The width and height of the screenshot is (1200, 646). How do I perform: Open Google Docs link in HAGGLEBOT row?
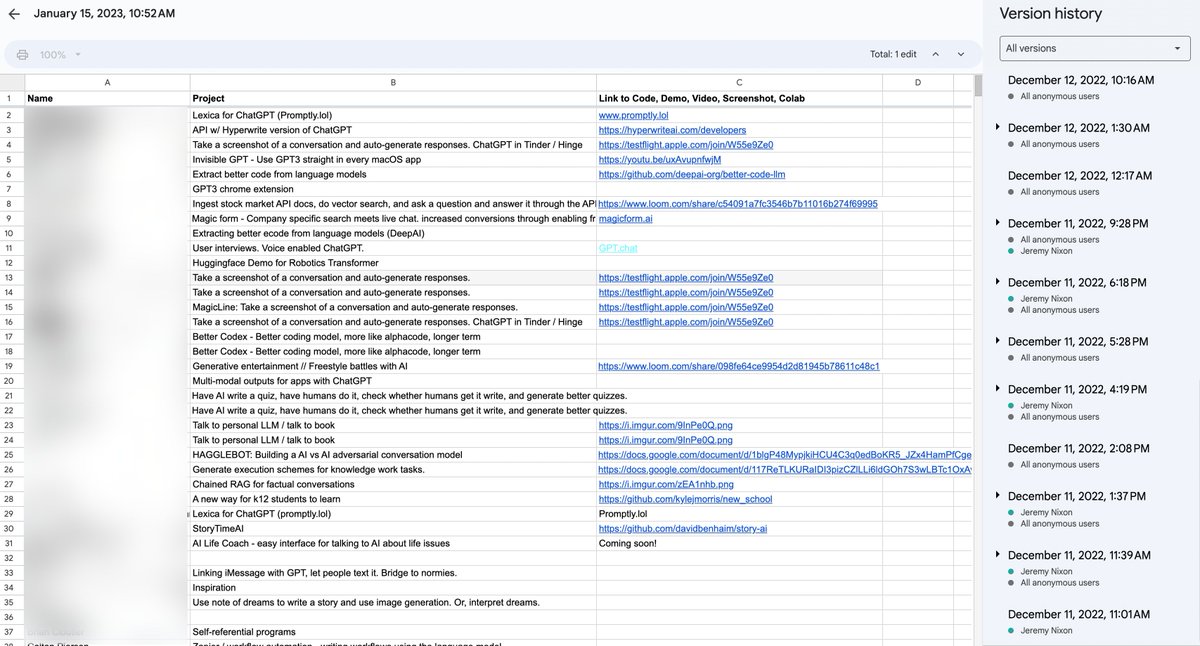click(x=785, y=455)
